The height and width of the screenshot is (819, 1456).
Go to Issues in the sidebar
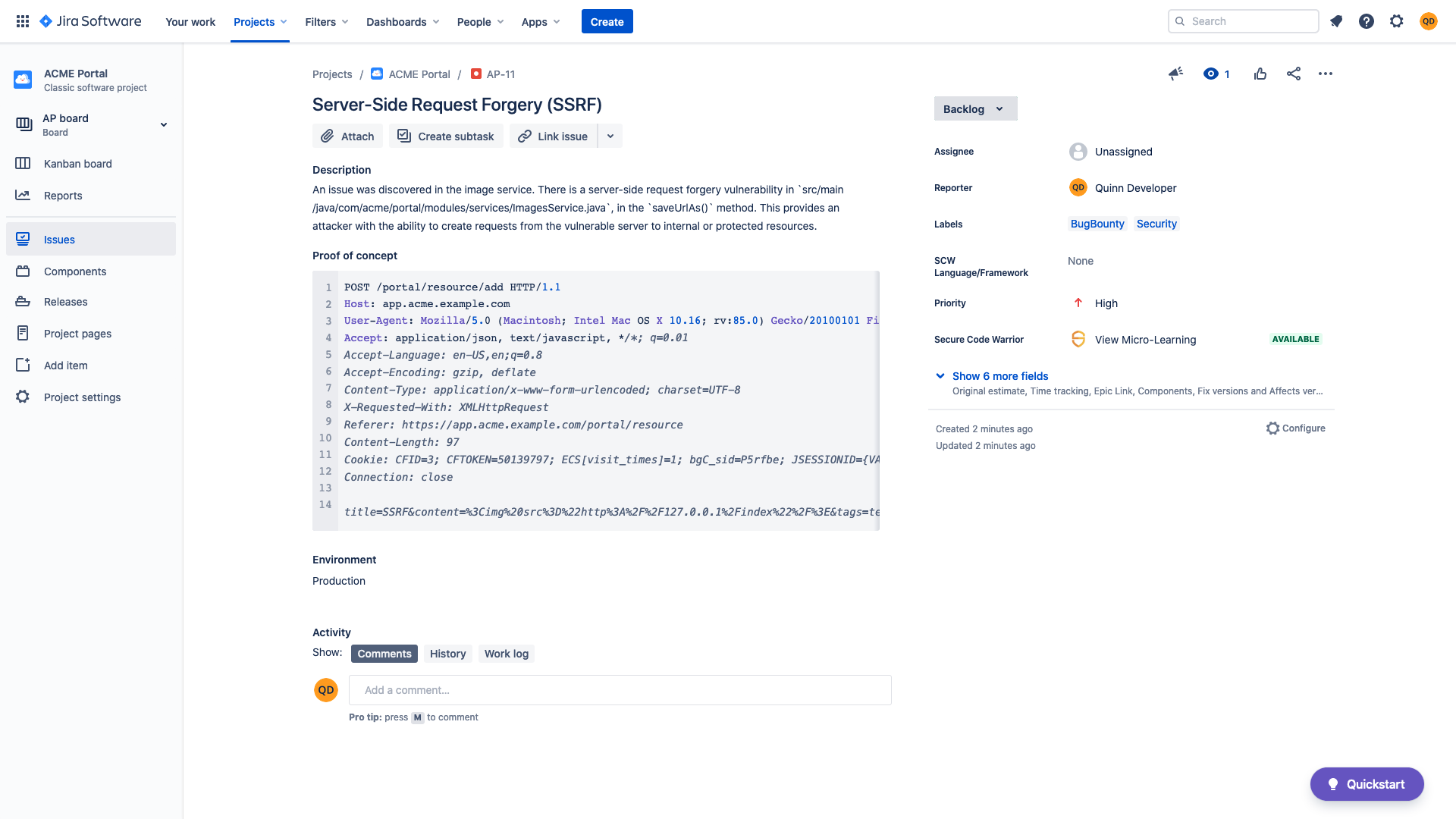tap(91, 240)
